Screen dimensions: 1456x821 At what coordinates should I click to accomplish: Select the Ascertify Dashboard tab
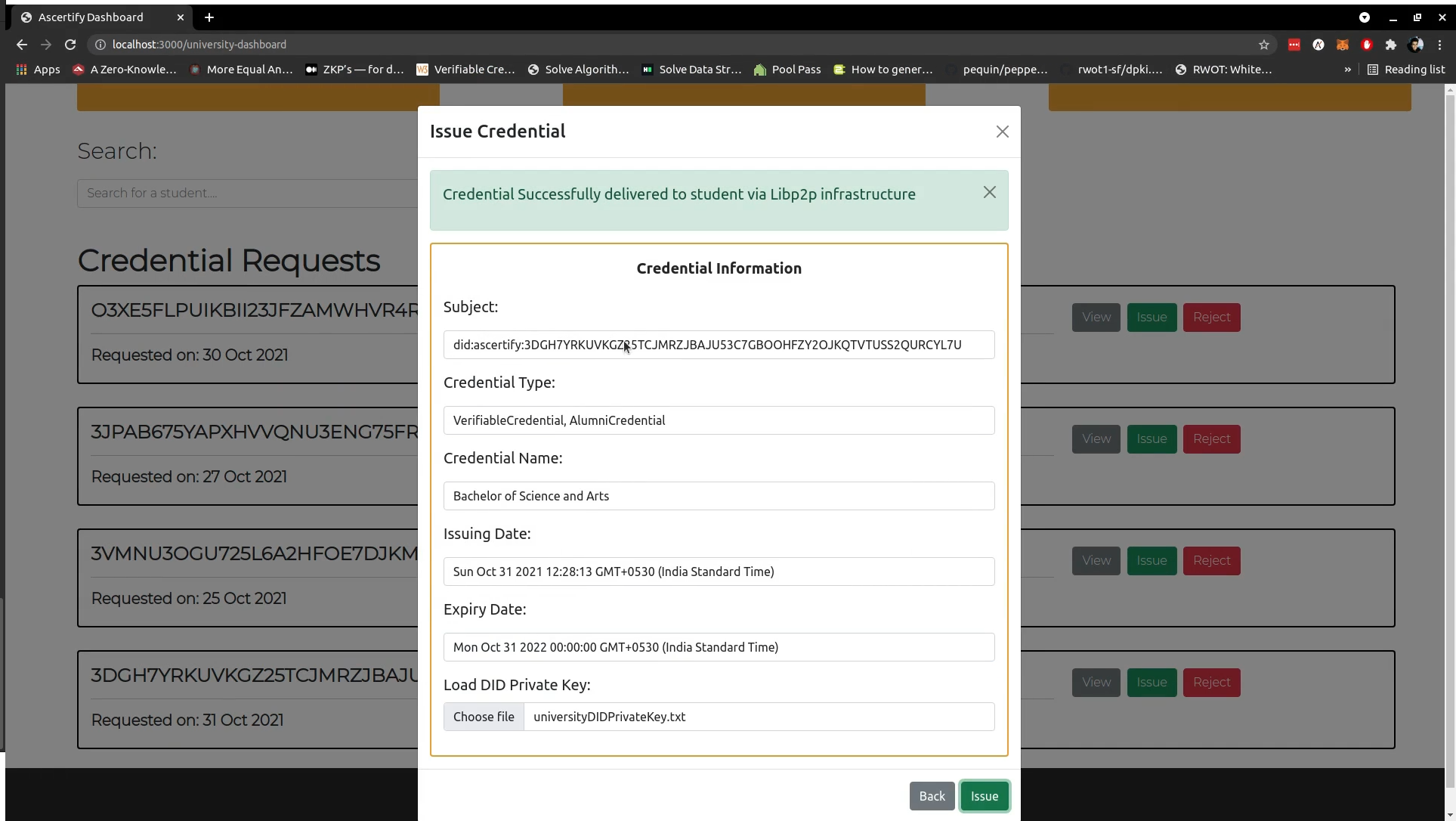point(91,17)
